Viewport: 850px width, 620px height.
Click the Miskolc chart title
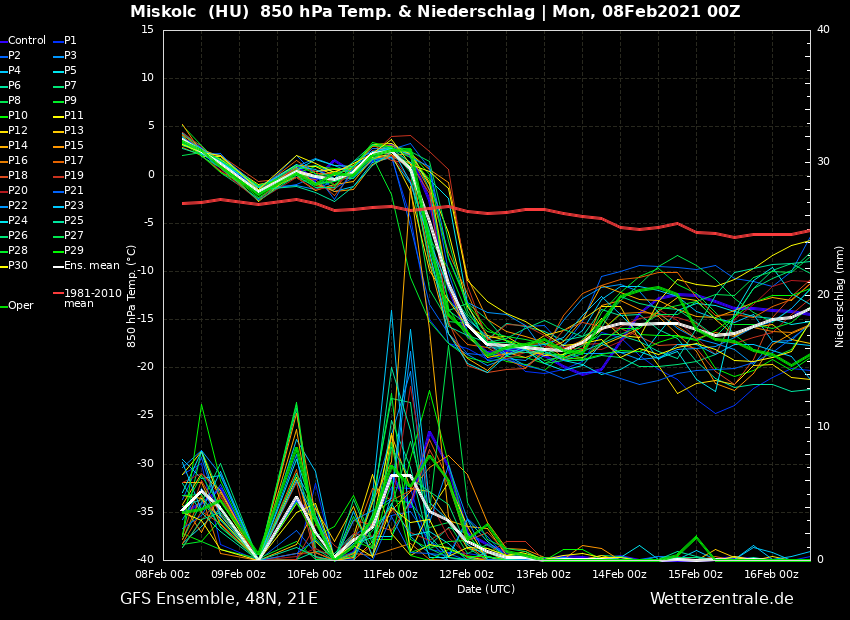(x=435, y=12)
